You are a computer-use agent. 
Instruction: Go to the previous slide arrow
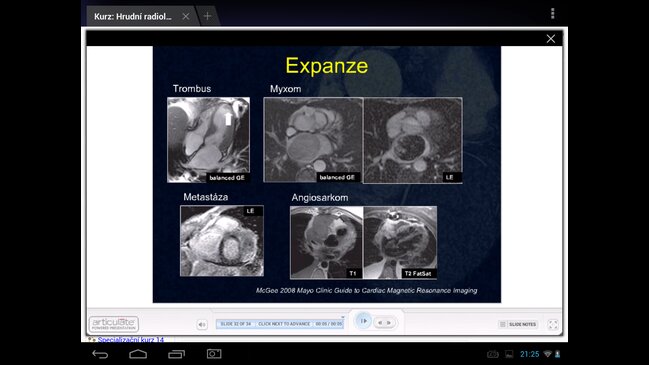pyautogui.click(x=380, y=323)
